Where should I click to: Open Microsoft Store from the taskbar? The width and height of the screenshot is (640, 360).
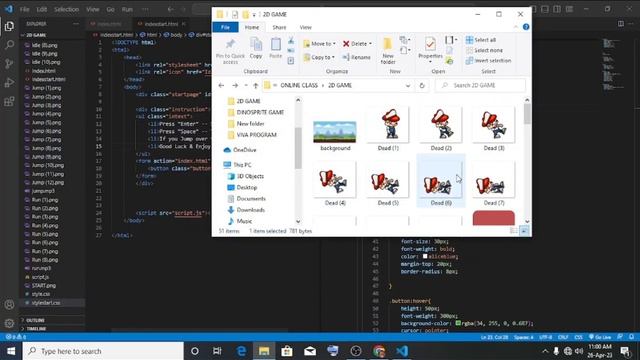click(287, 351)
